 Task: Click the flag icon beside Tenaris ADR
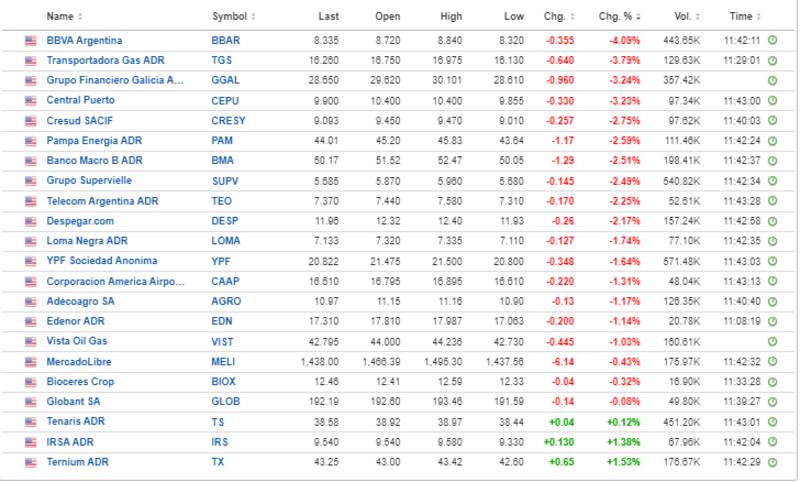click(x=31, y=421)
